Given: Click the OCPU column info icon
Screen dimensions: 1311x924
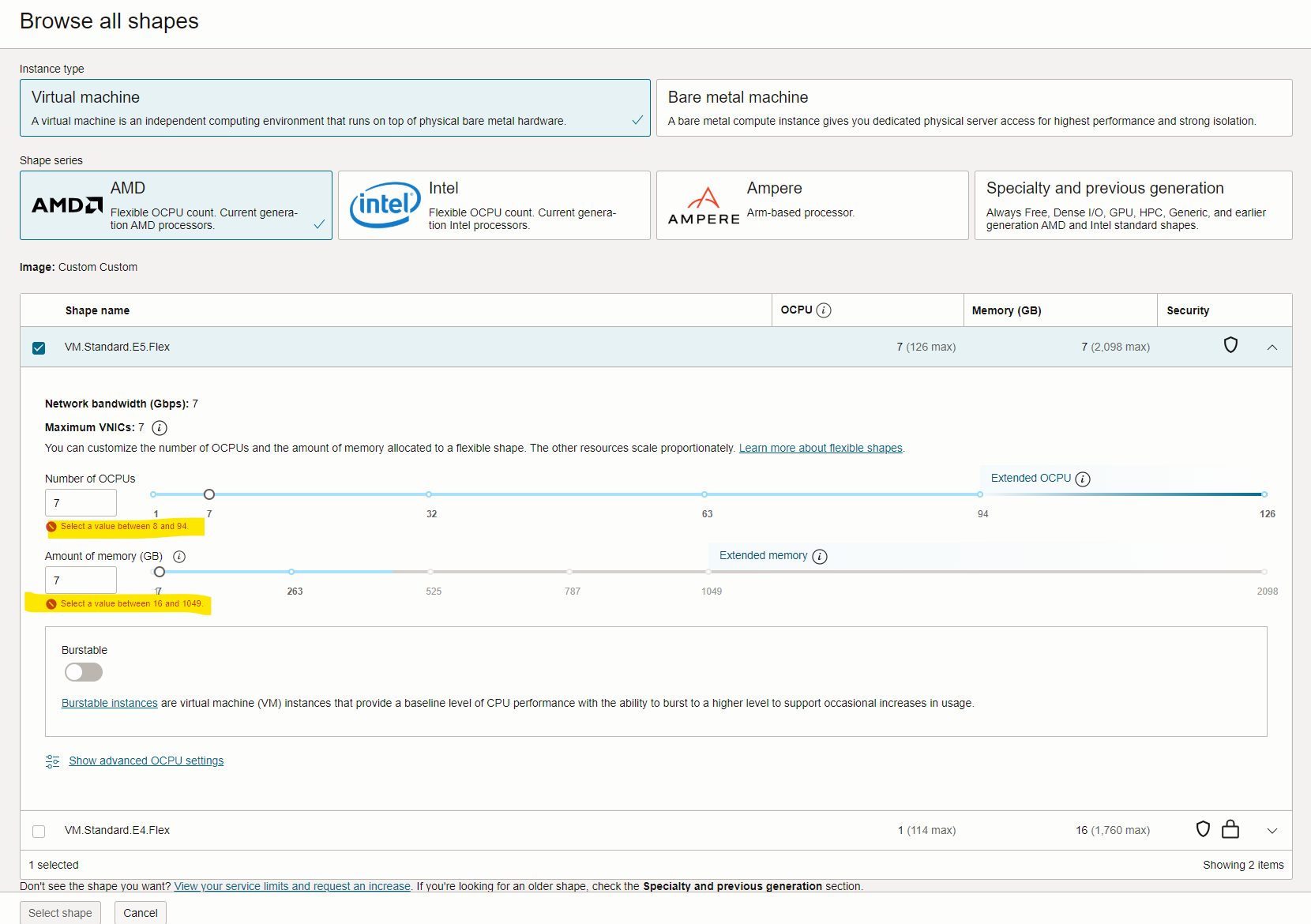Looking at the screenshot, I should pyautogui.click(x=824, y=310).
